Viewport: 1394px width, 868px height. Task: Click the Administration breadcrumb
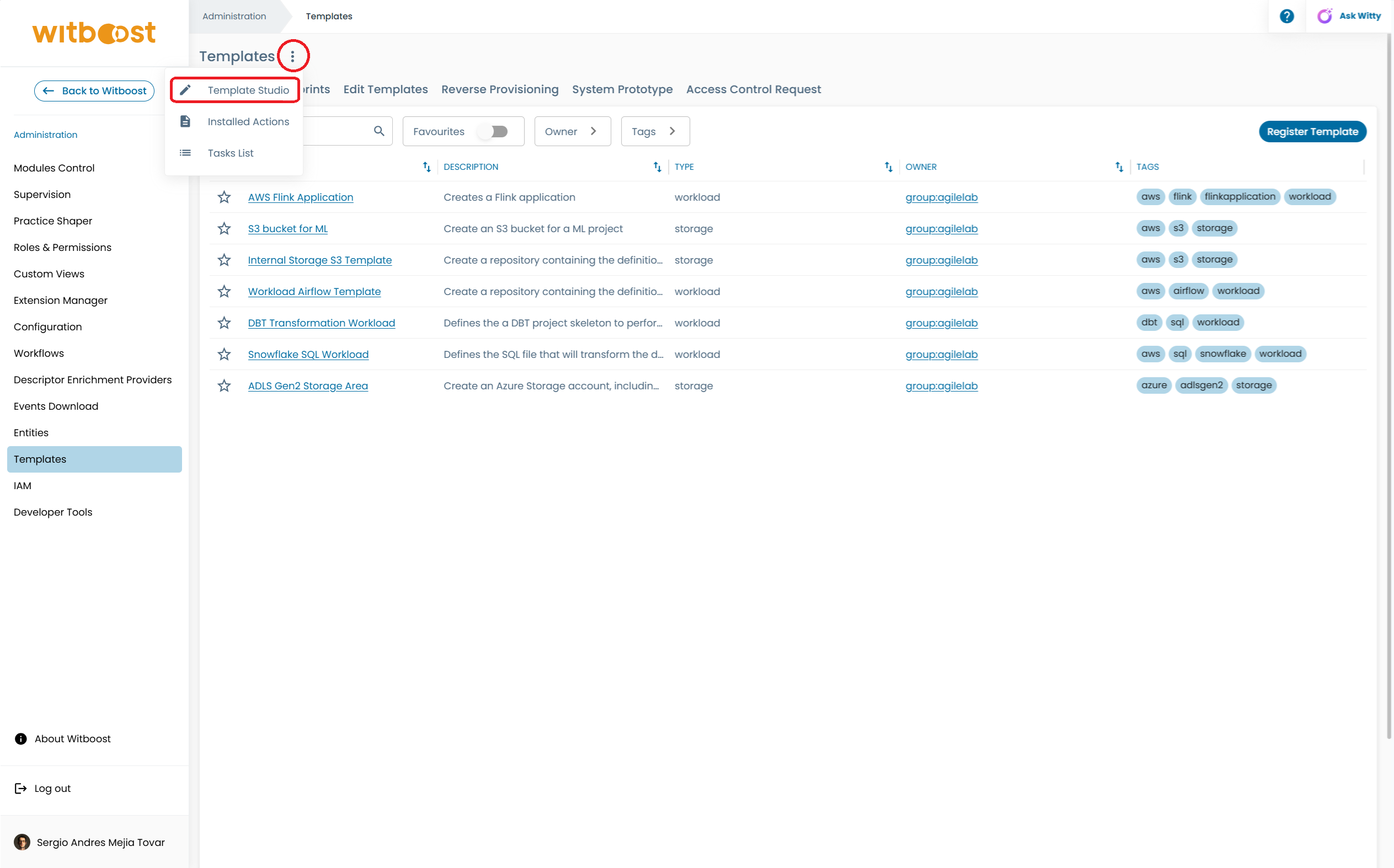234,16
